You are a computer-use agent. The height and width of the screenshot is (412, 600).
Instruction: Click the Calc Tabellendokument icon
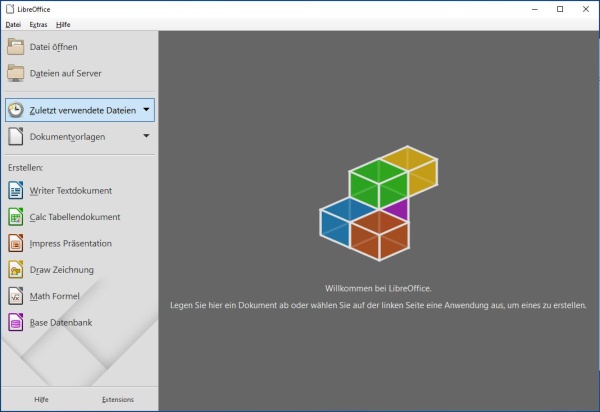pyautogui.click(x=16, y=217)
